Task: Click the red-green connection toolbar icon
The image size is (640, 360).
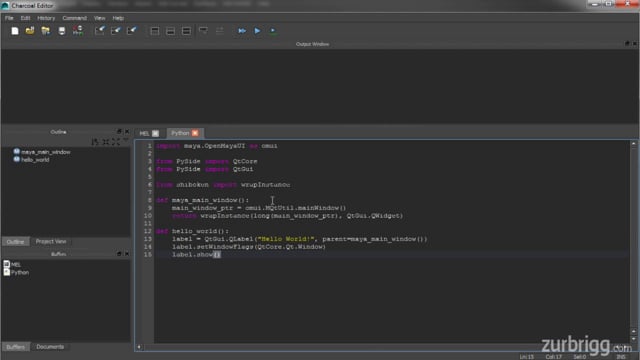Action: (x=78, y=31)
